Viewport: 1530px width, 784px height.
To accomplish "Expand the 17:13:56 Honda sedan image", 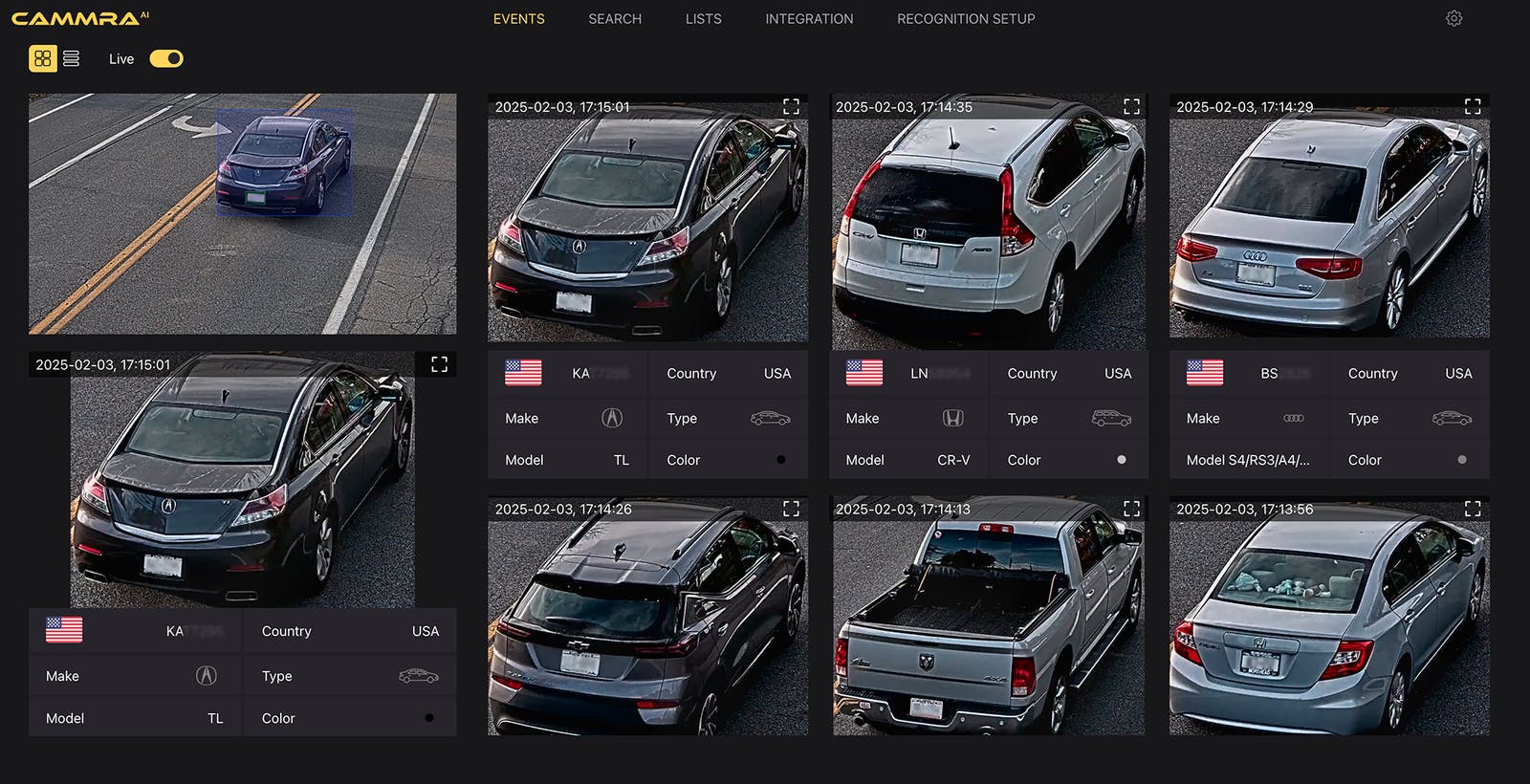I will tap(1473, 509).
